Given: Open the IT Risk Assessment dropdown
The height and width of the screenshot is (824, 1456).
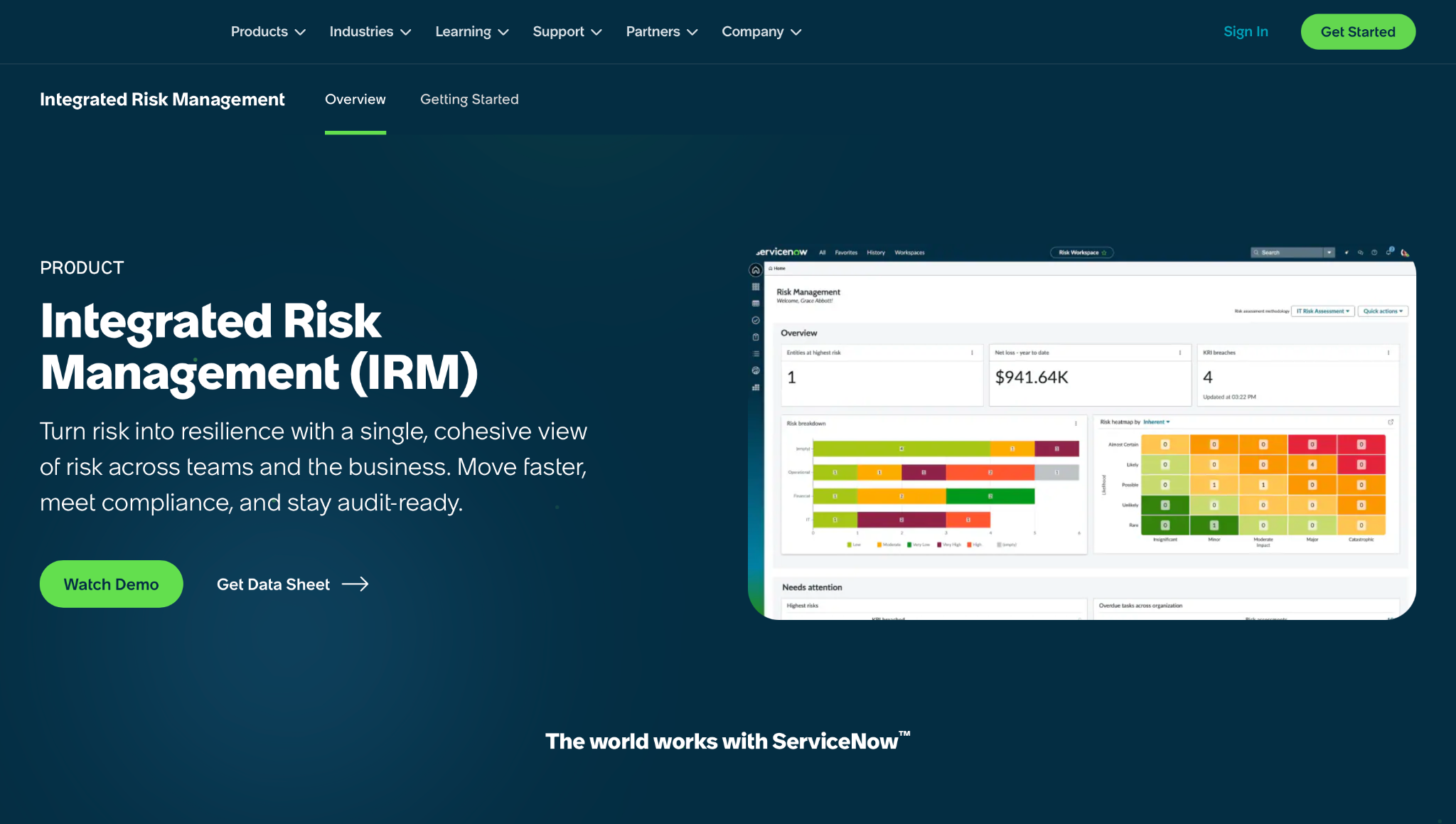Looking at the screenshot, I should pos(1322,311).
